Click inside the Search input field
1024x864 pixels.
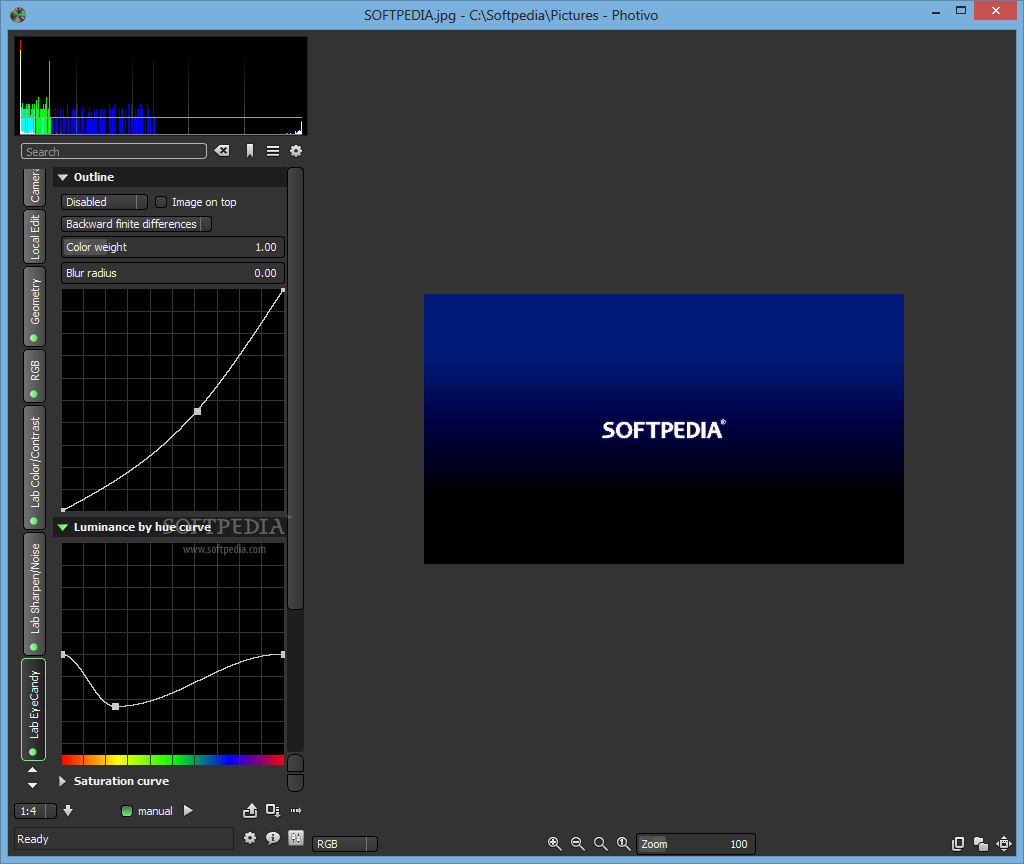coord(114,152)
